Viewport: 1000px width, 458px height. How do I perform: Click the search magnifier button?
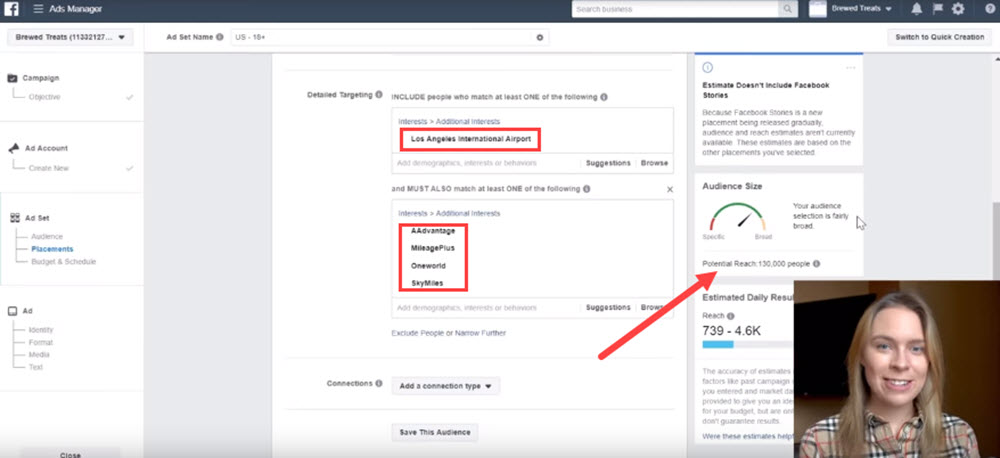click(x=788, y=9)
